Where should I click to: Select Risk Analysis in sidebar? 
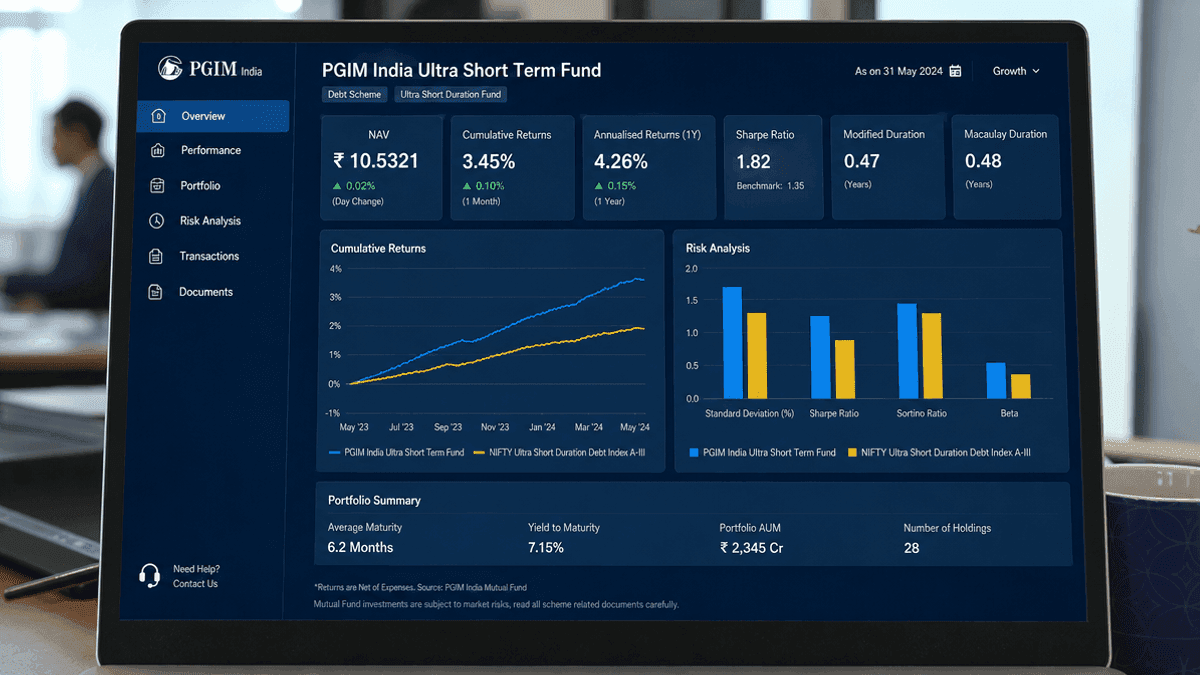click(212, 221)
